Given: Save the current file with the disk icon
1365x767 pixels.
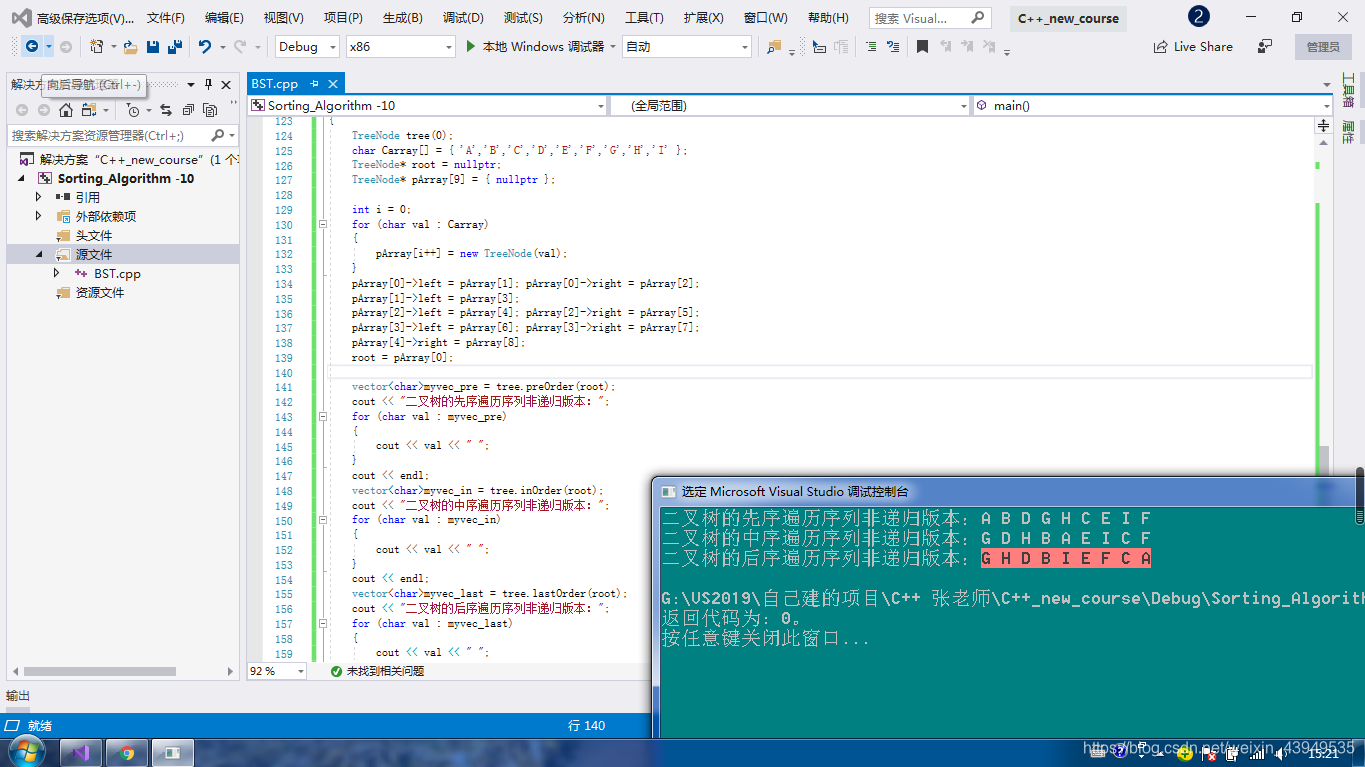Looking at the screenshot, I should [x=153, y=46].
